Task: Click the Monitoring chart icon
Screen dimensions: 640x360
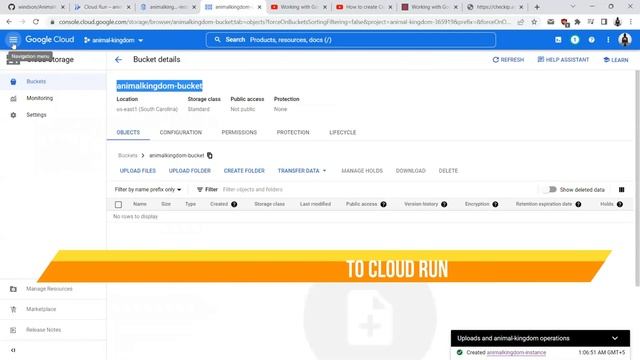Action: click(x=13, y=98)
